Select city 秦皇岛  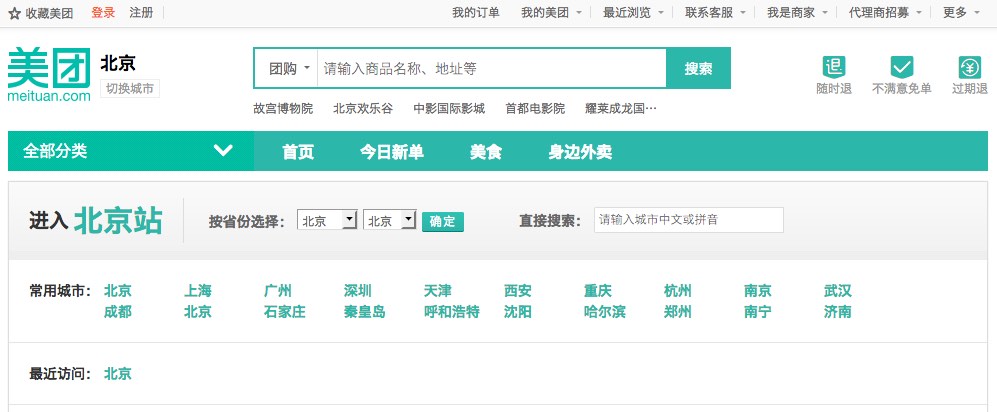(365, 312)
